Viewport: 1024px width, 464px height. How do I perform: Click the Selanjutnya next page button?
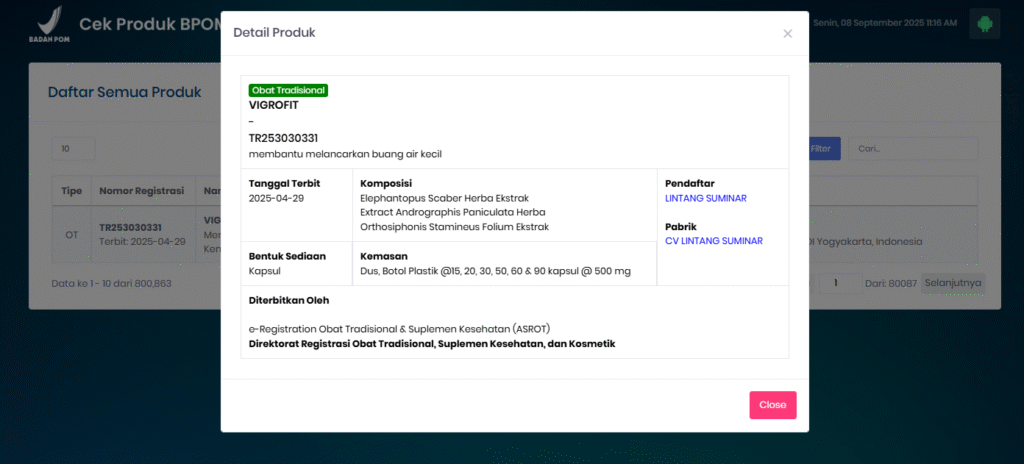point(953,284)
